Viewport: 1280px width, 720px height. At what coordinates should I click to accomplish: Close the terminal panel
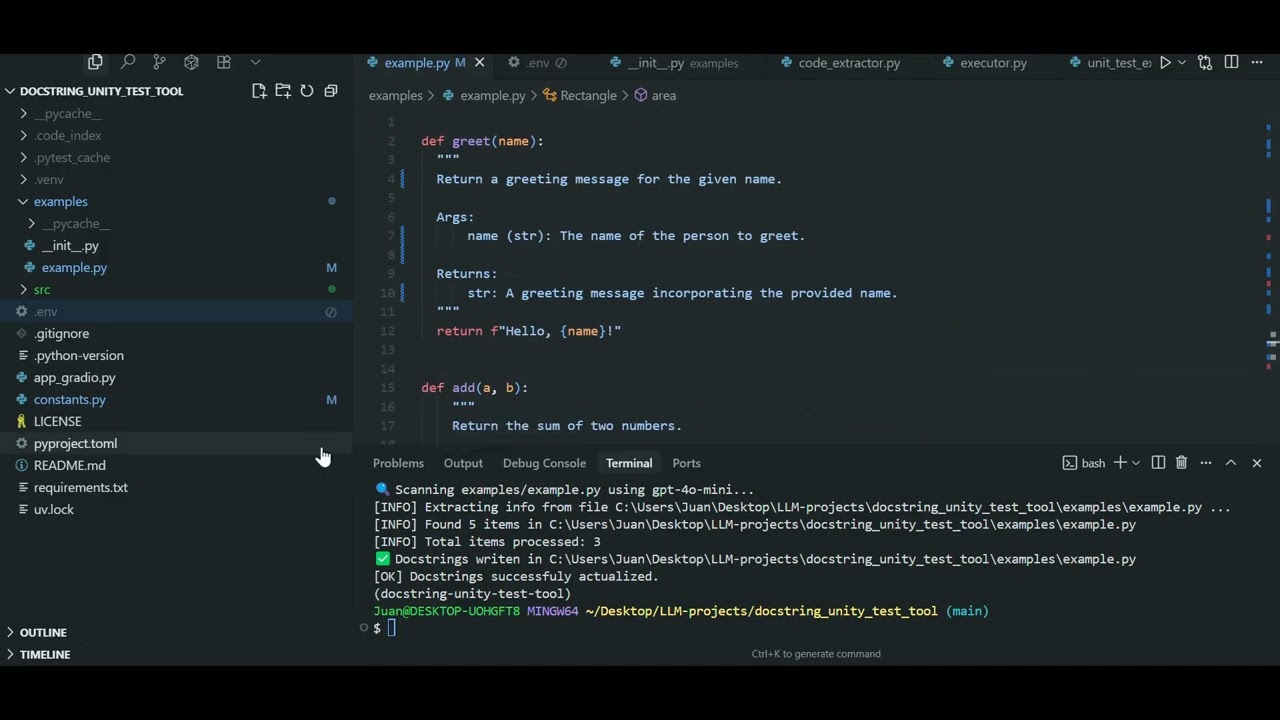(x=1257, y=463)
